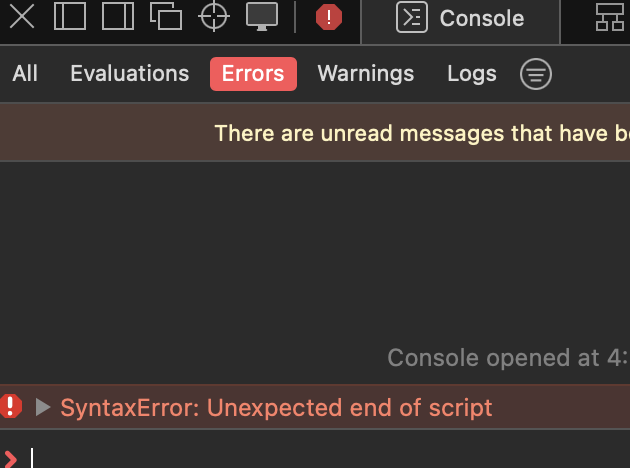Filter console by Logs
The image size is (630, 468).
472,74
